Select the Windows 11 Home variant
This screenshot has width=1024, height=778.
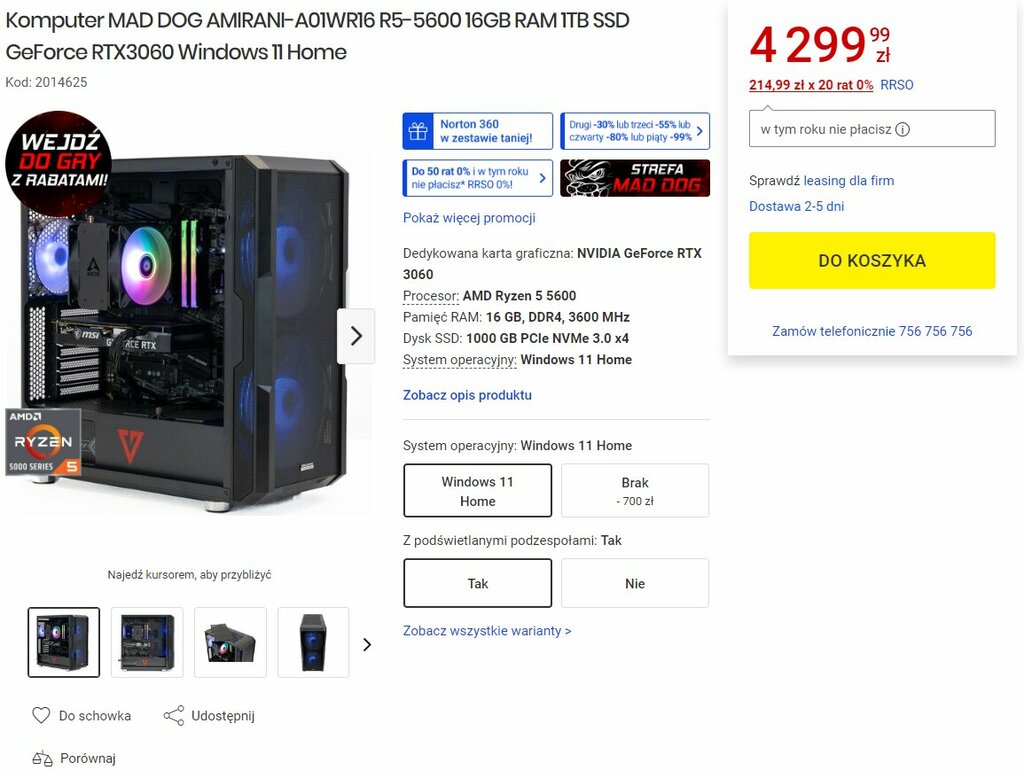pos(477,491)
